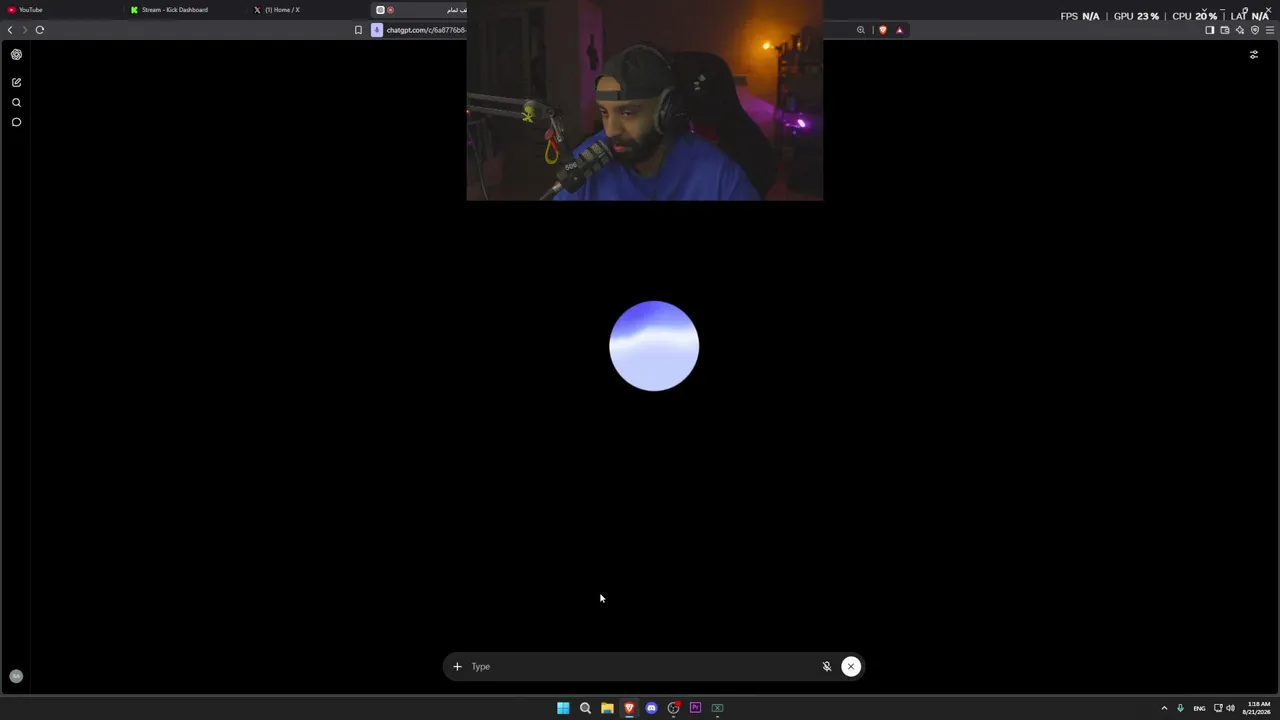Click the microphone permission icon in address bar
The image size is (1280, 720).
377,30
